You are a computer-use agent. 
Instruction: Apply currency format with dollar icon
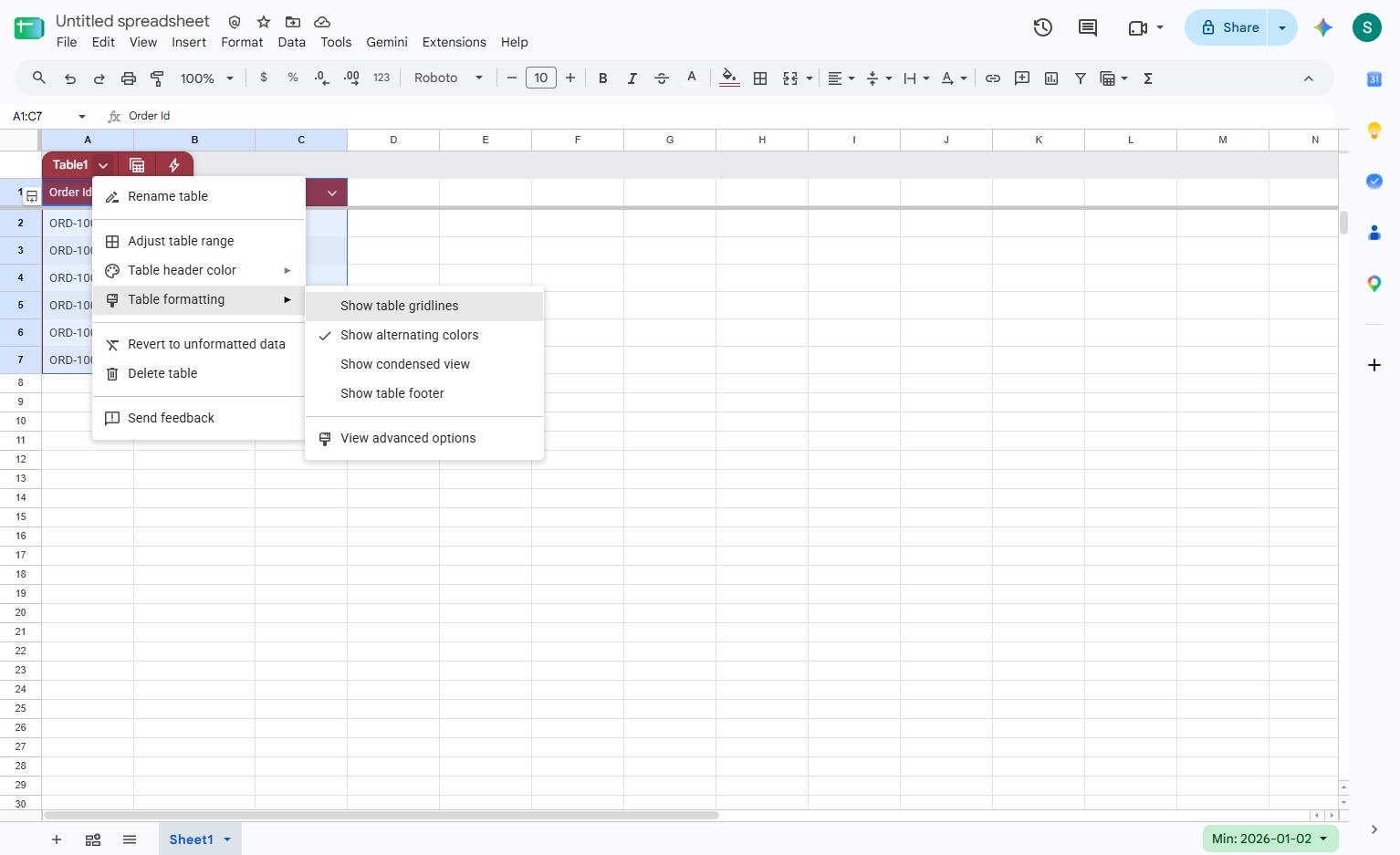(264, 78)
